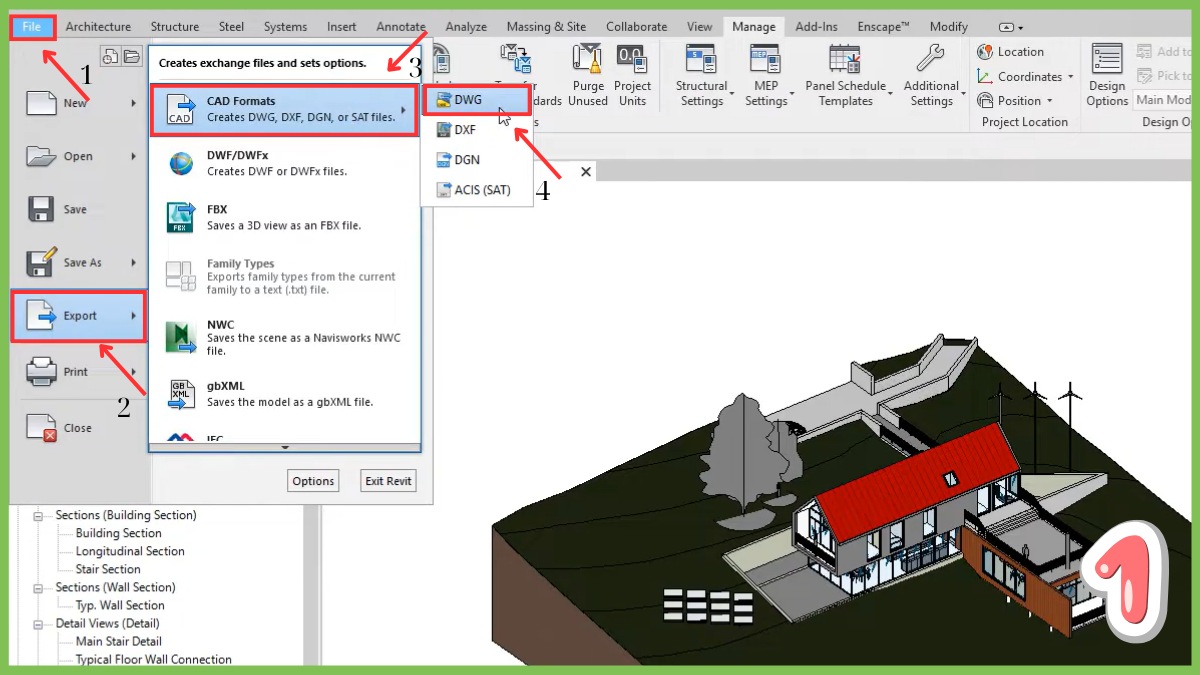Click the Location tool

[x=1011, y=52]
